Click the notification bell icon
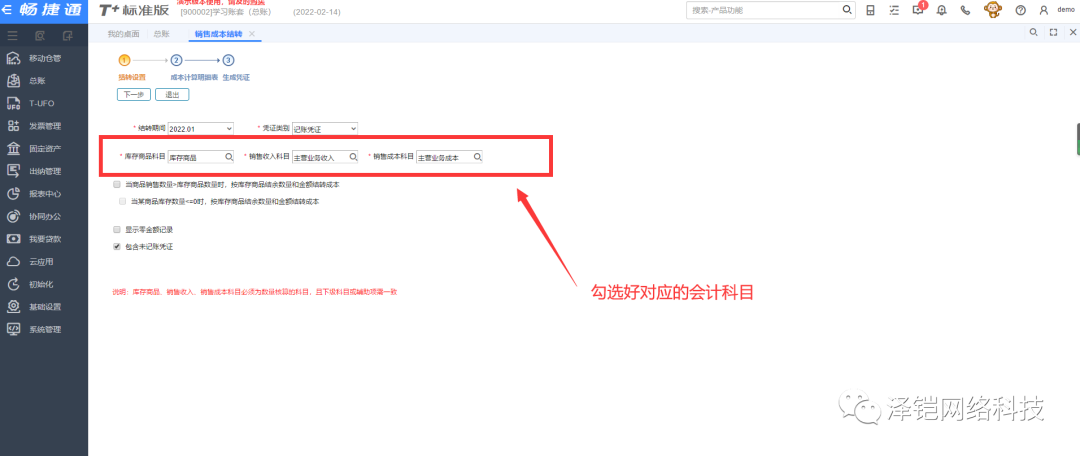This screenshot has height=456, width=1080. 941,10
